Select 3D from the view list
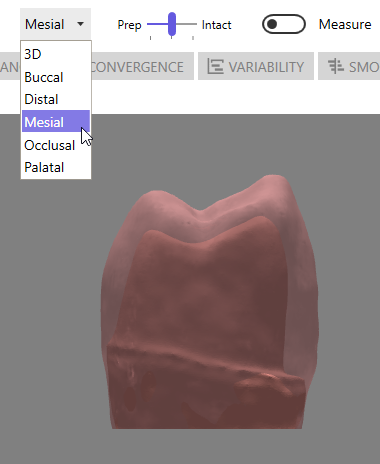The height and width of the screenshot is (464, 380). (56, 54)
